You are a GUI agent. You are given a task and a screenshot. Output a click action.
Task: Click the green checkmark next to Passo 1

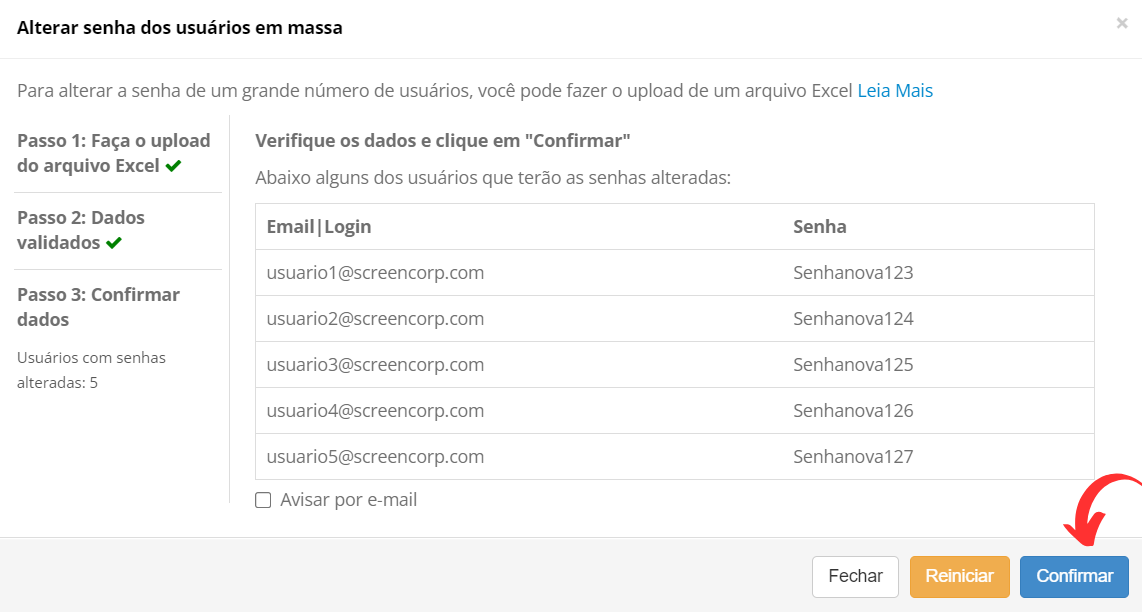click(173, 166)
